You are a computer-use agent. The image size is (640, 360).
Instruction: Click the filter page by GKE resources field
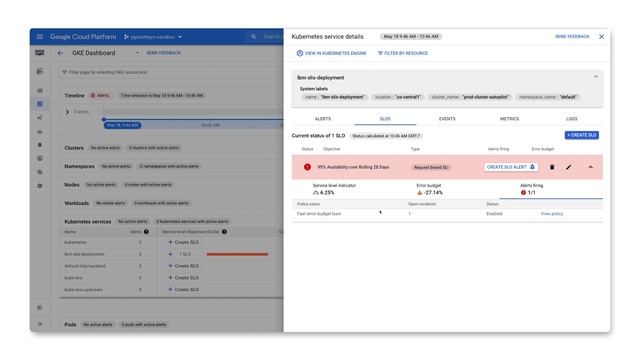[x=171, y=72]
